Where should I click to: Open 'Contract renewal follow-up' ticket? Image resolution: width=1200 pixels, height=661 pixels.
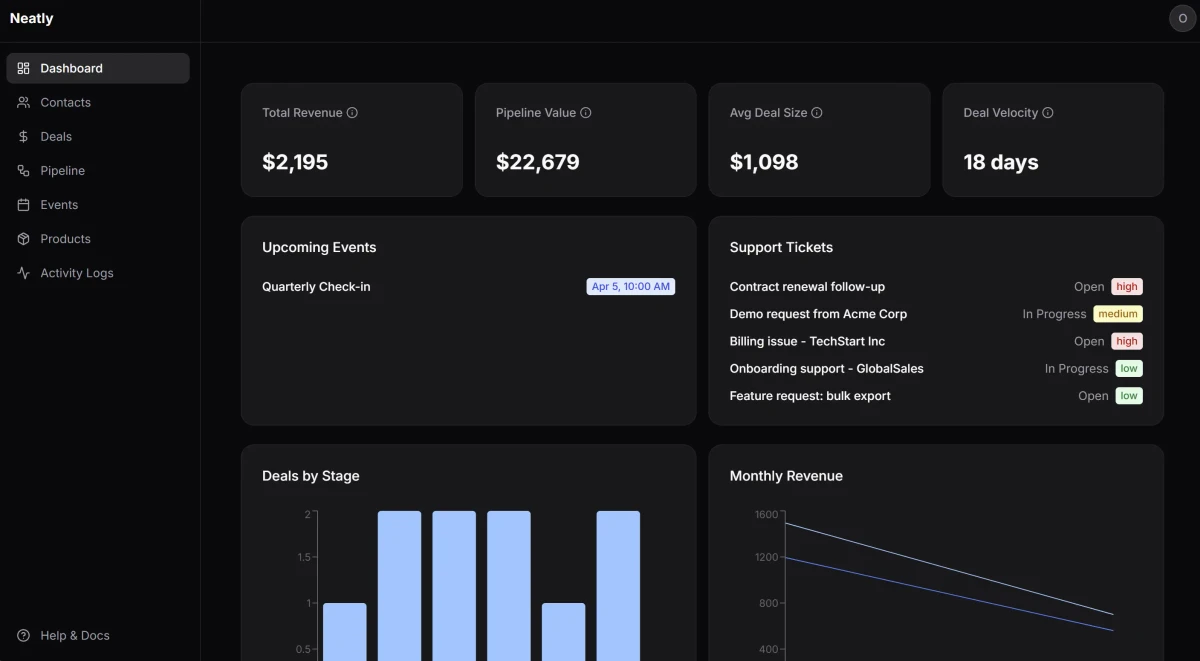(x=807, y=287)
